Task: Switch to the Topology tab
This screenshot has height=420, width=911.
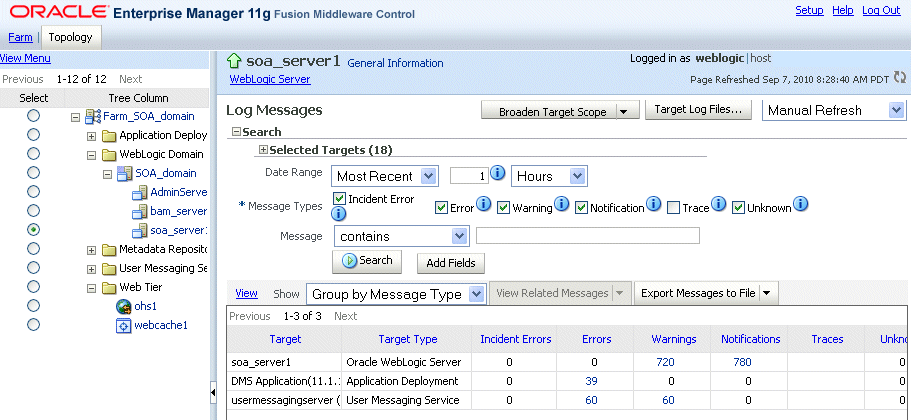Action: (x=70, y=37)
